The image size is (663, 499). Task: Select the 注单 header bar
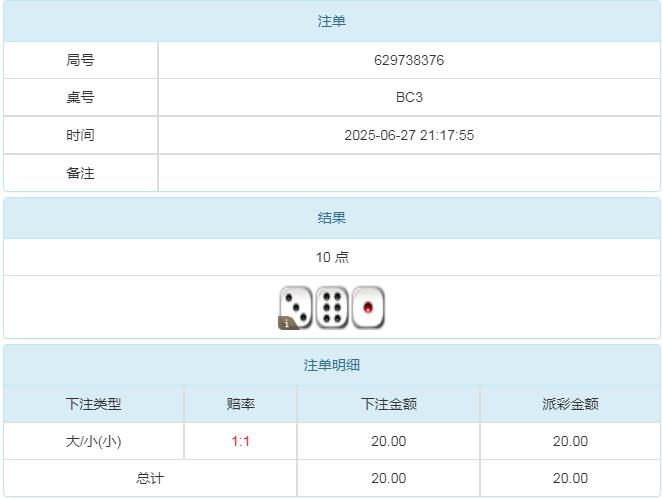(x=332, y=21)
